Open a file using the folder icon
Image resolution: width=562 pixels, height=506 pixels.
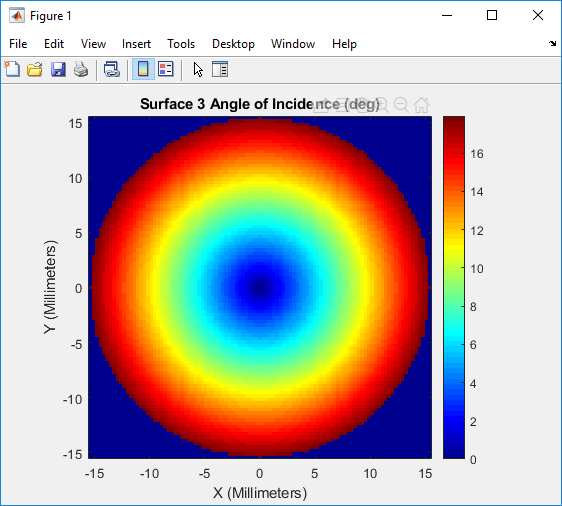35,69
